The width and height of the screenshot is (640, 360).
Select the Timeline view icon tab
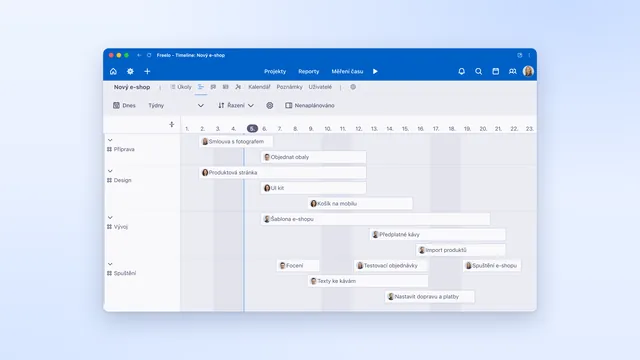(x=201, y=87)
